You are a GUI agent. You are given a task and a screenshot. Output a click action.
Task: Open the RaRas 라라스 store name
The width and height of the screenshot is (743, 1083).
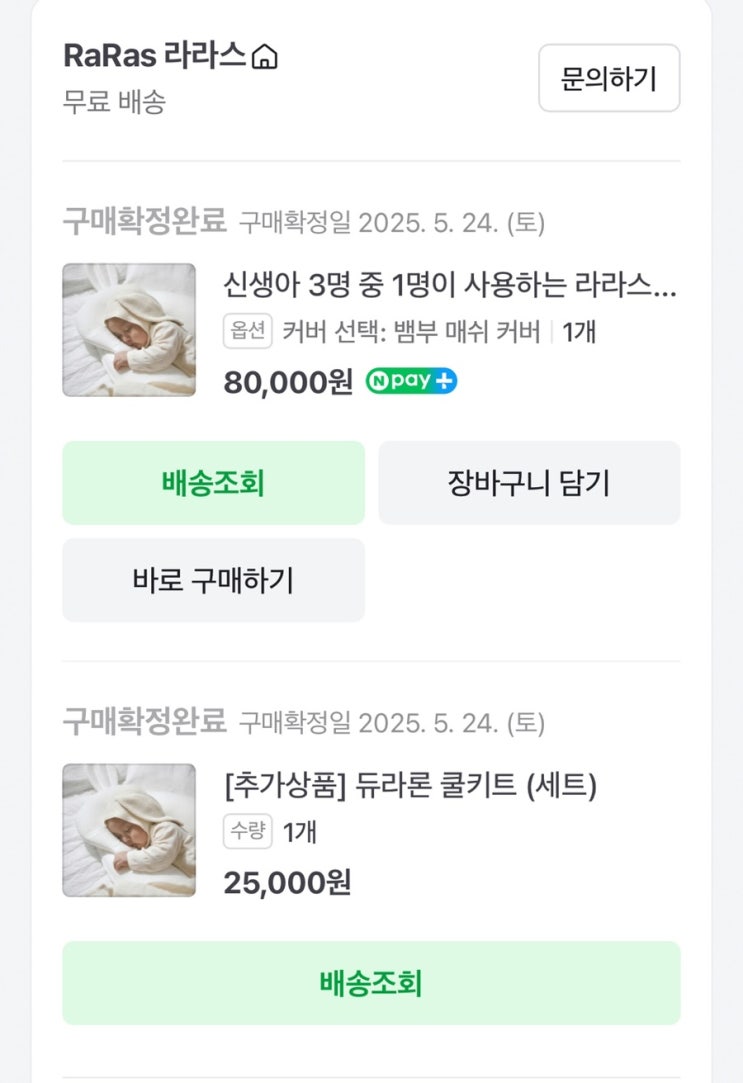click(154, 56)
